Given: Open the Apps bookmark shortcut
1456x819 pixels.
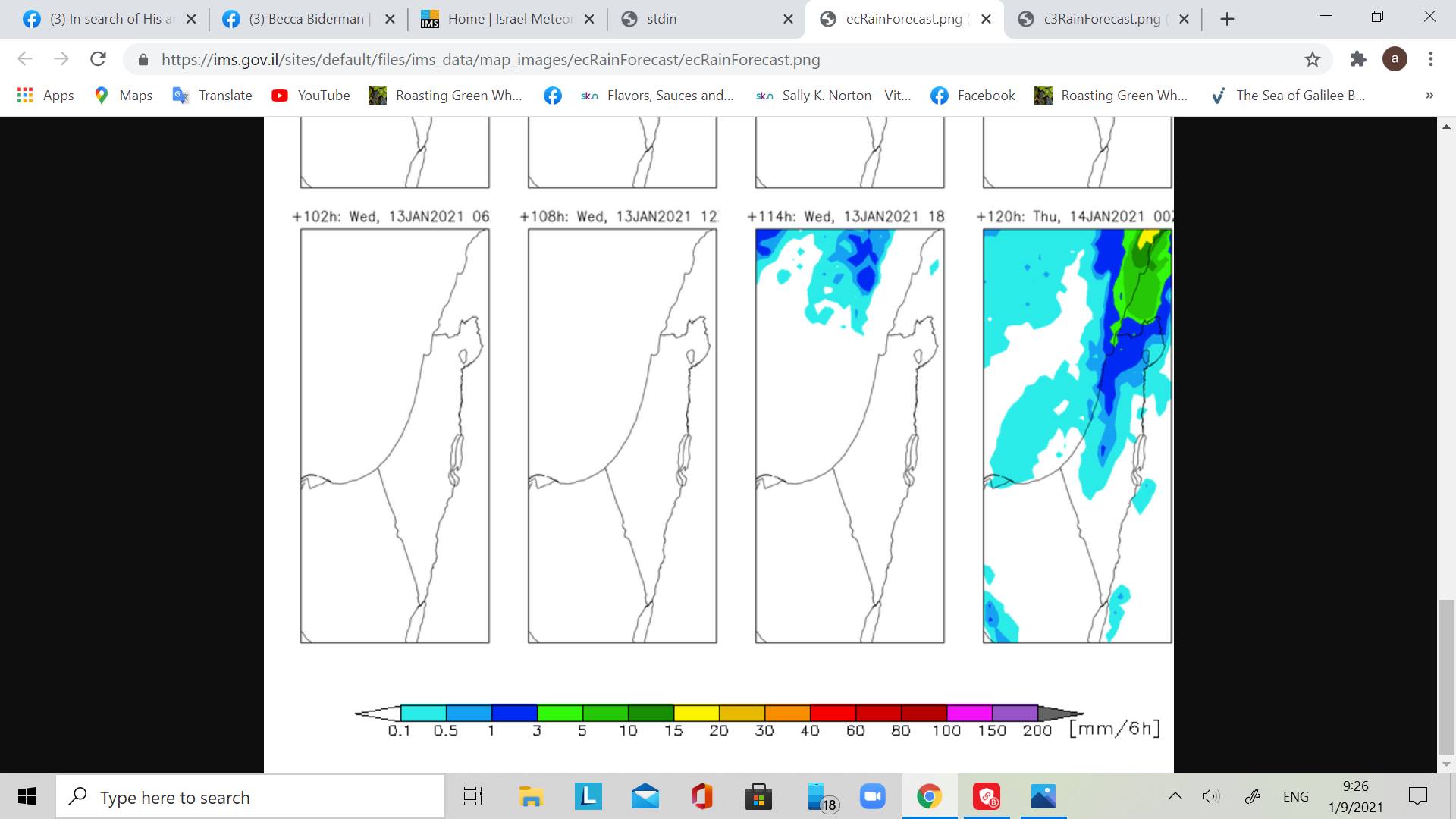Looking at the screenshot, I should (x=45, y=96).
